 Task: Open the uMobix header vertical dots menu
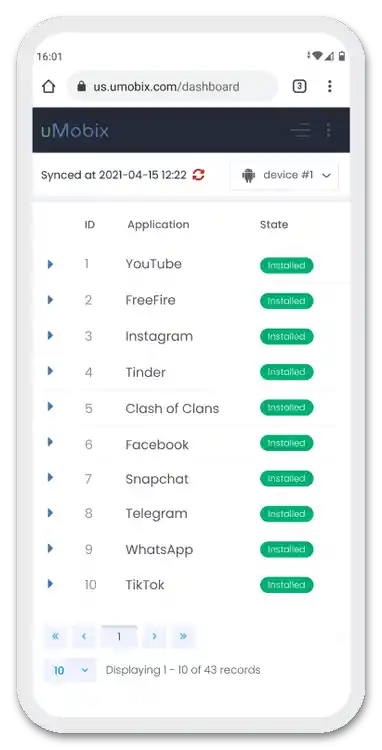(x=328, y=130)
